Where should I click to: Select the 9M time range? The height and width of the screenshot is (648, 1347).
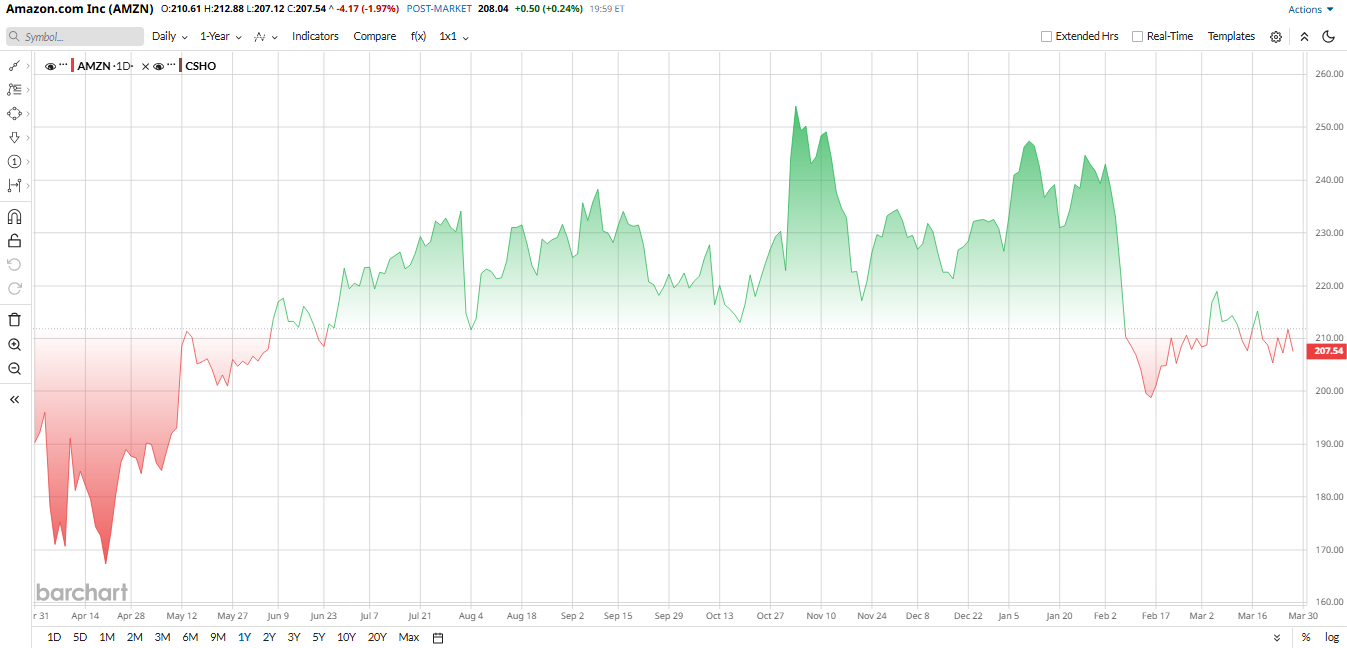pyautogui.click(x=218, y=637)
